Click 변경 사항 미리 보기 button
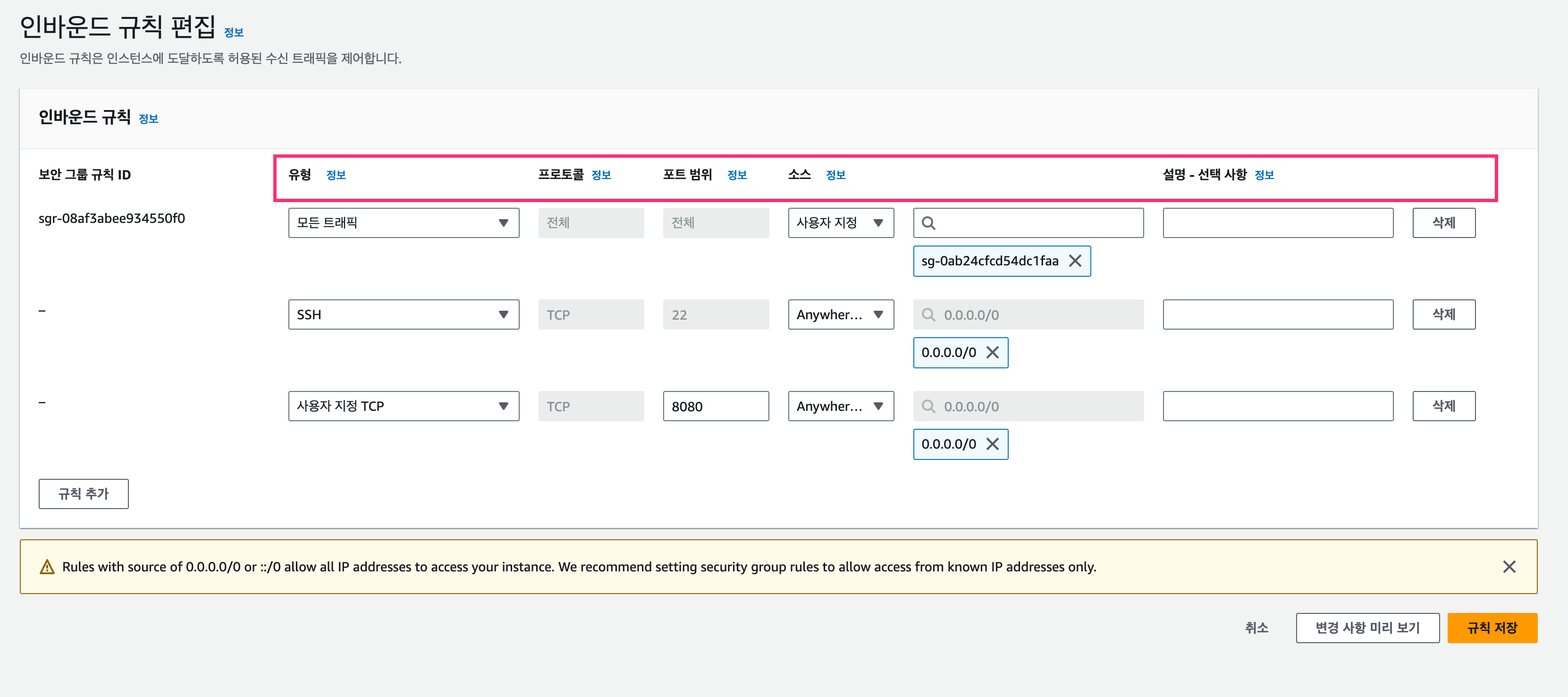This screenshot has height=697, width=1568. 1367,628
